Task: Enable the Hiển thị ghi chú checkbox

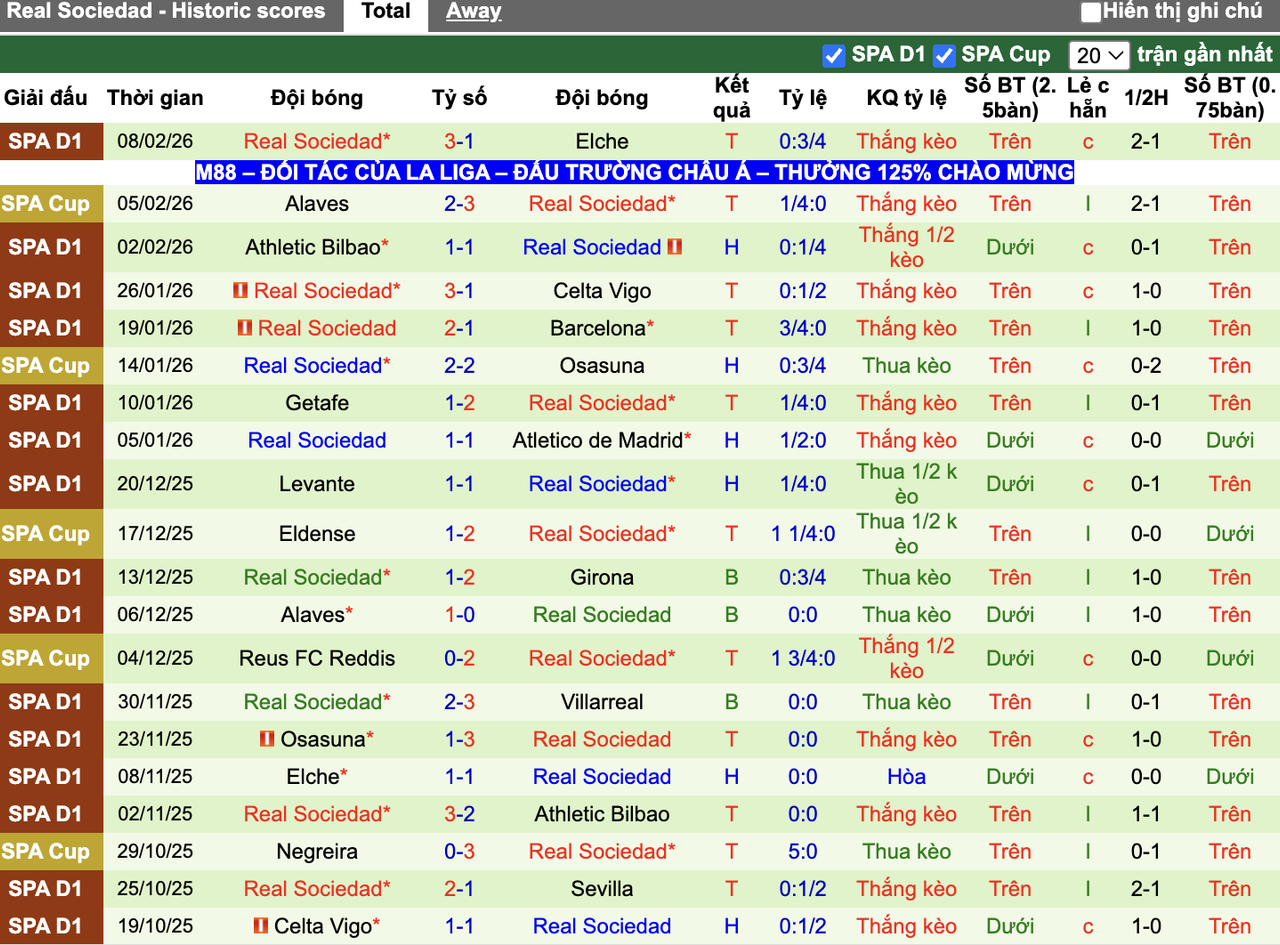Action: pyautogui.click(x=1090, y=12)
